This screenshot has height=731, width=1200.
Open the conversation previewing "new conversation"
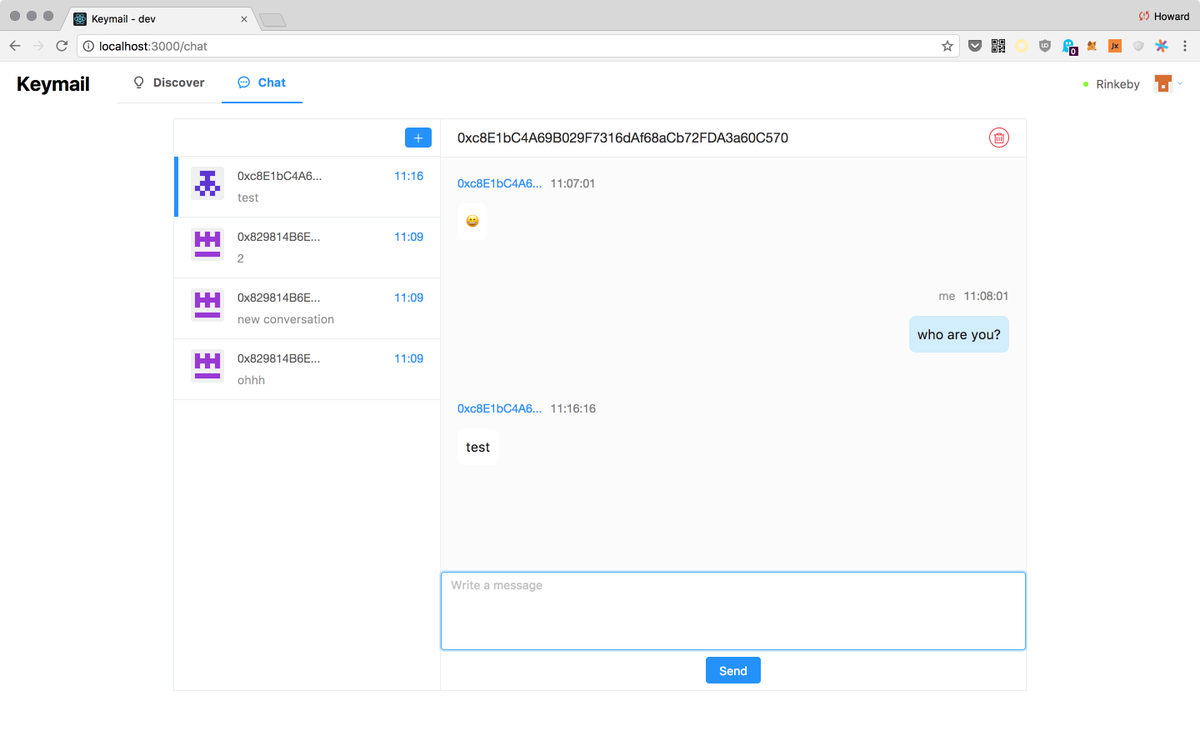point(307,309)
